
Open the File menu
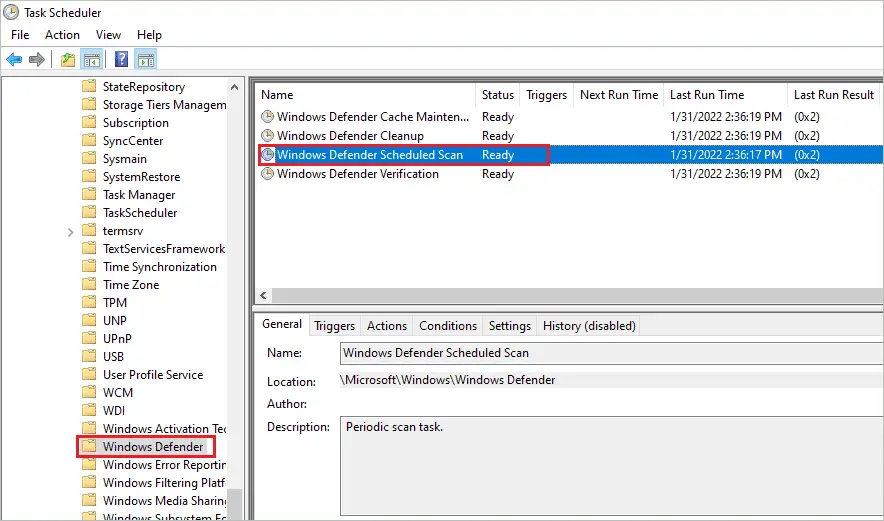click(20, 35)
